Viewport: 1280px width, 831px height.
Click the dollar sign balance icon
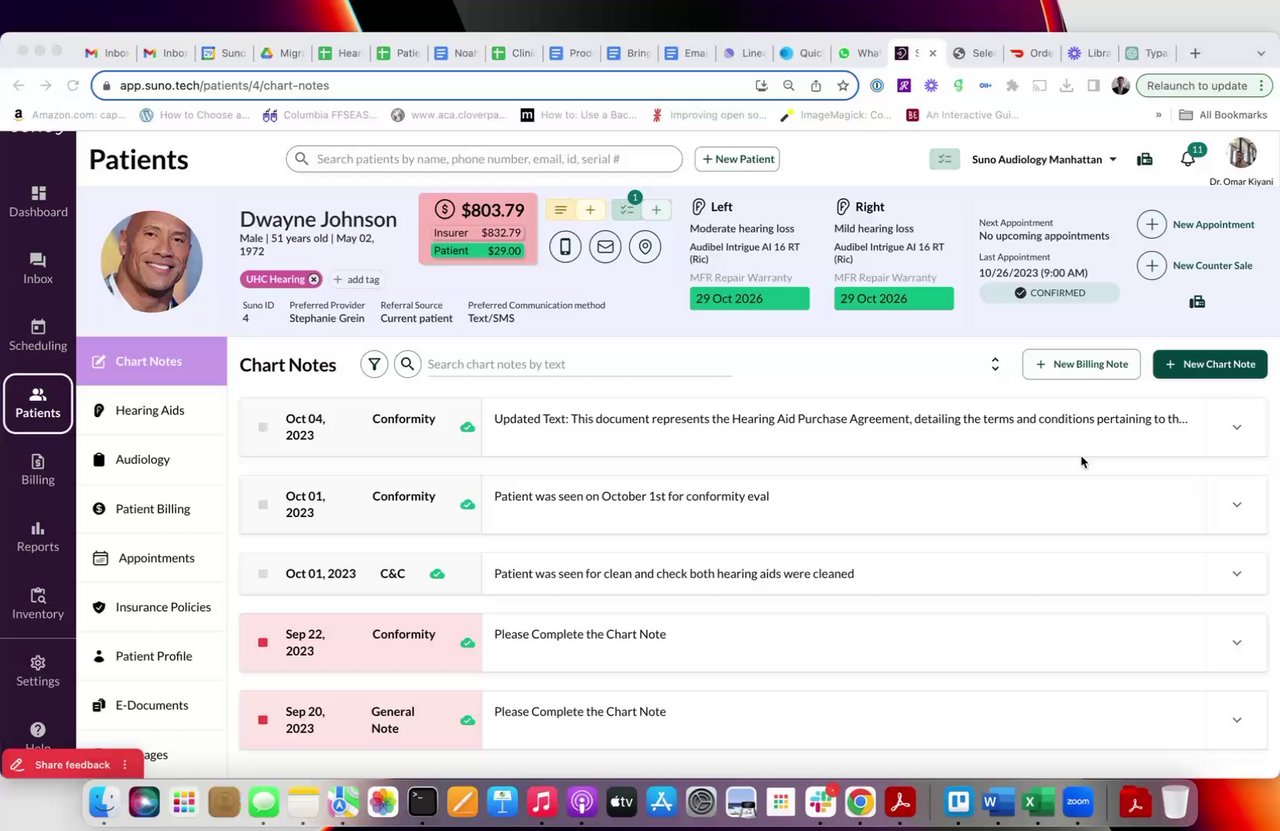point(444,210)
